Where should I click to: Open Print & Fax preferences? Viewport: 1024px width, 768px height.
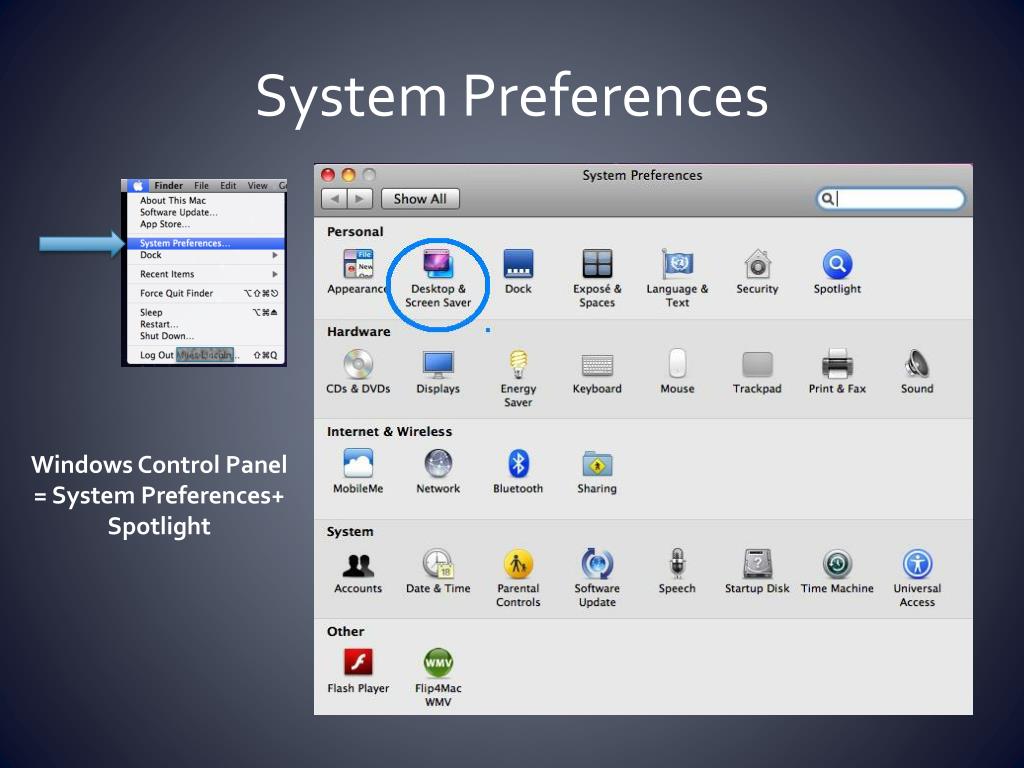[837, 372]
